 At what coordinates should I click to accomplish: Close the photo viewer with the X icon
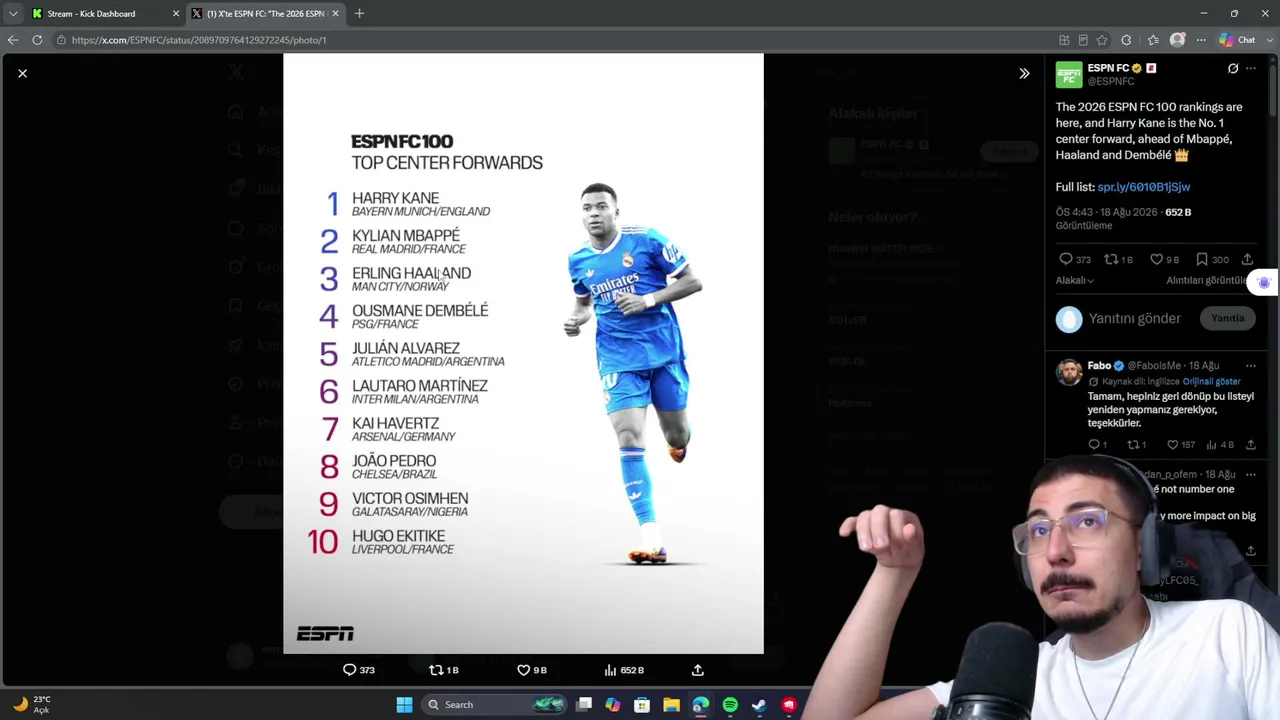[22, 73]
